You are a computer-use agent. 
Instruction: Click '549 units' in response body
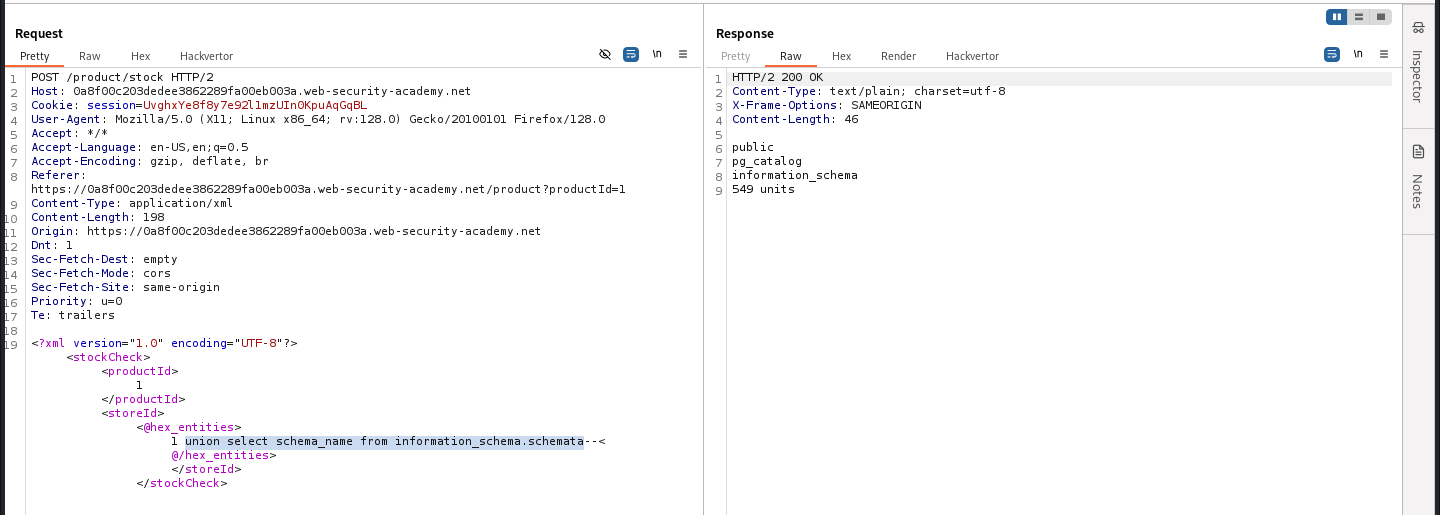point(763,189)
